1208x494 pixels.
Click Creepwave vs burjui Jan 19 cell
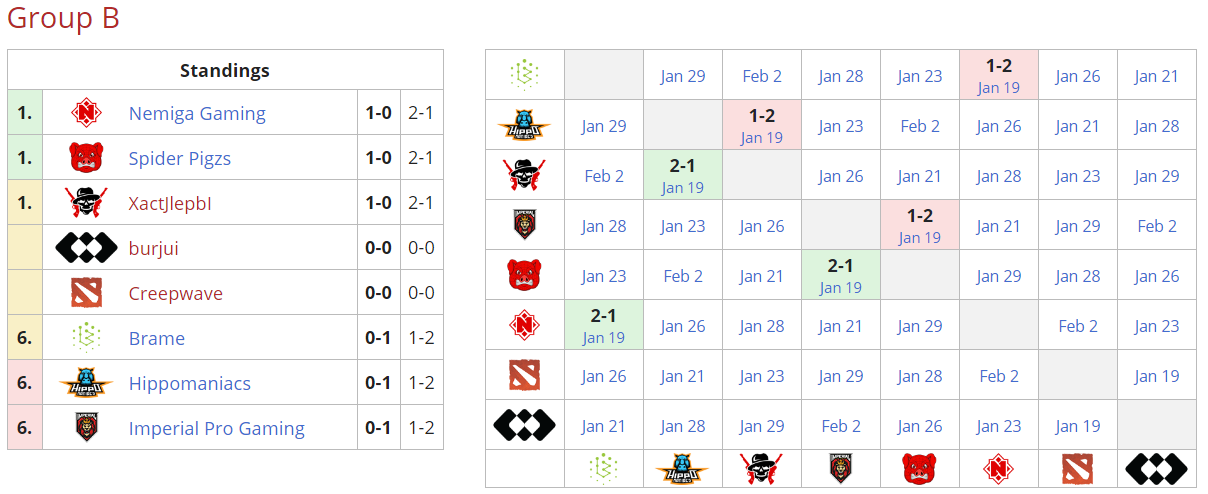pyautogui.click(x=1156, y=376)
